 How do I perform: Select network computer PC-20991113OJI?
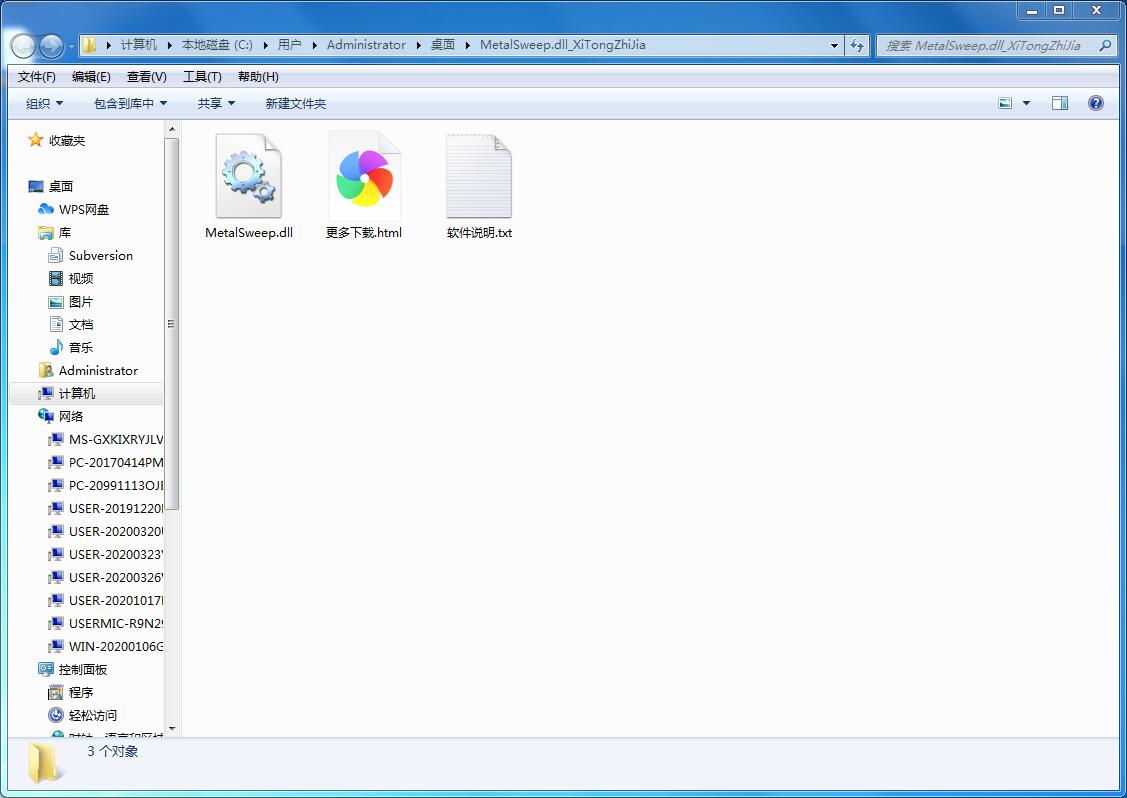[116, 485]
